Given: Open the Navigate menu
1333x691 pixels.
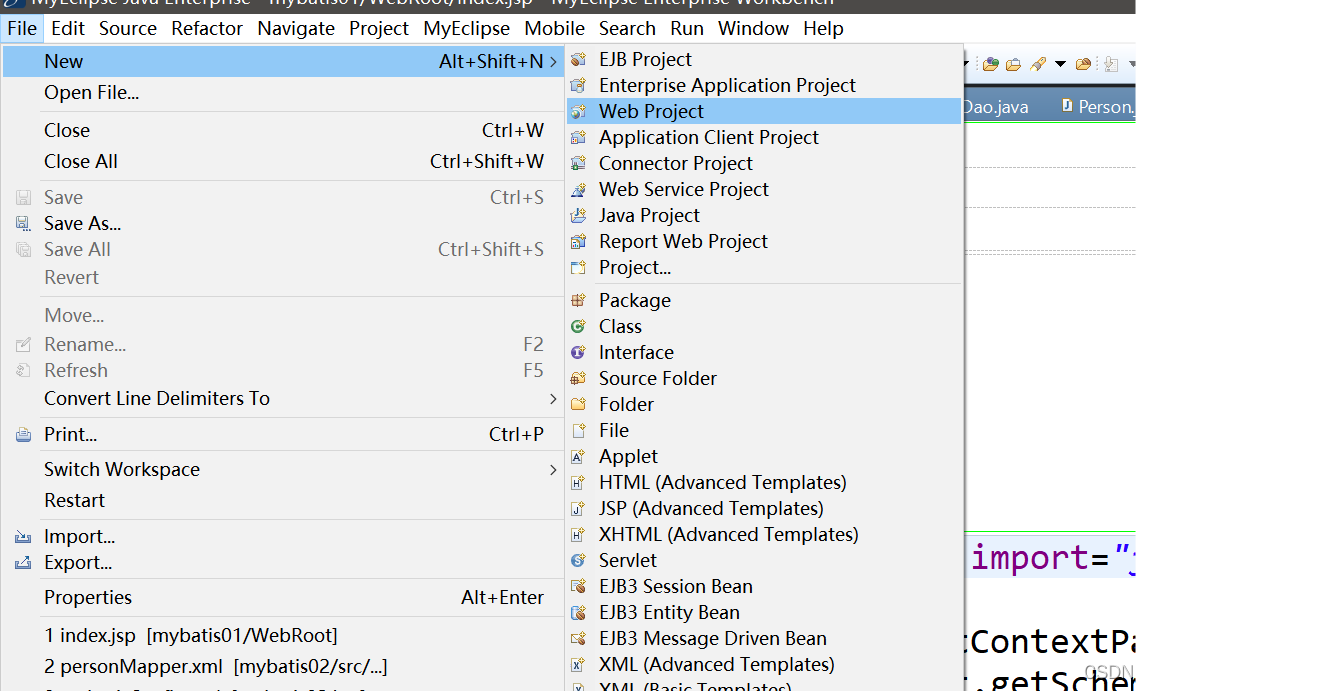Looking at the screenshot, I should 296,29.
